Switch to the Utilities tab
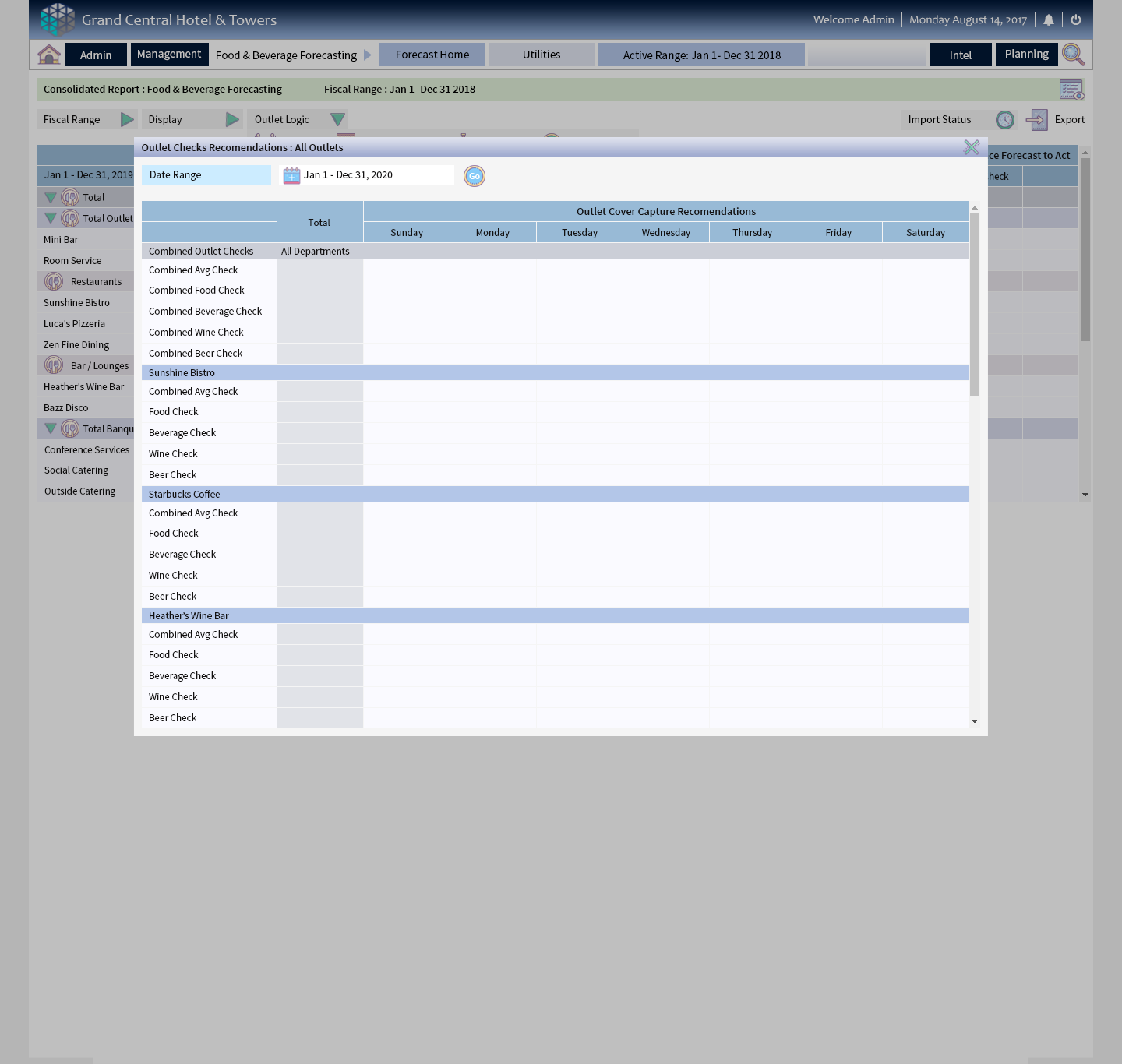Viewport: 1122px width, 1064px height. click(542, 55)
